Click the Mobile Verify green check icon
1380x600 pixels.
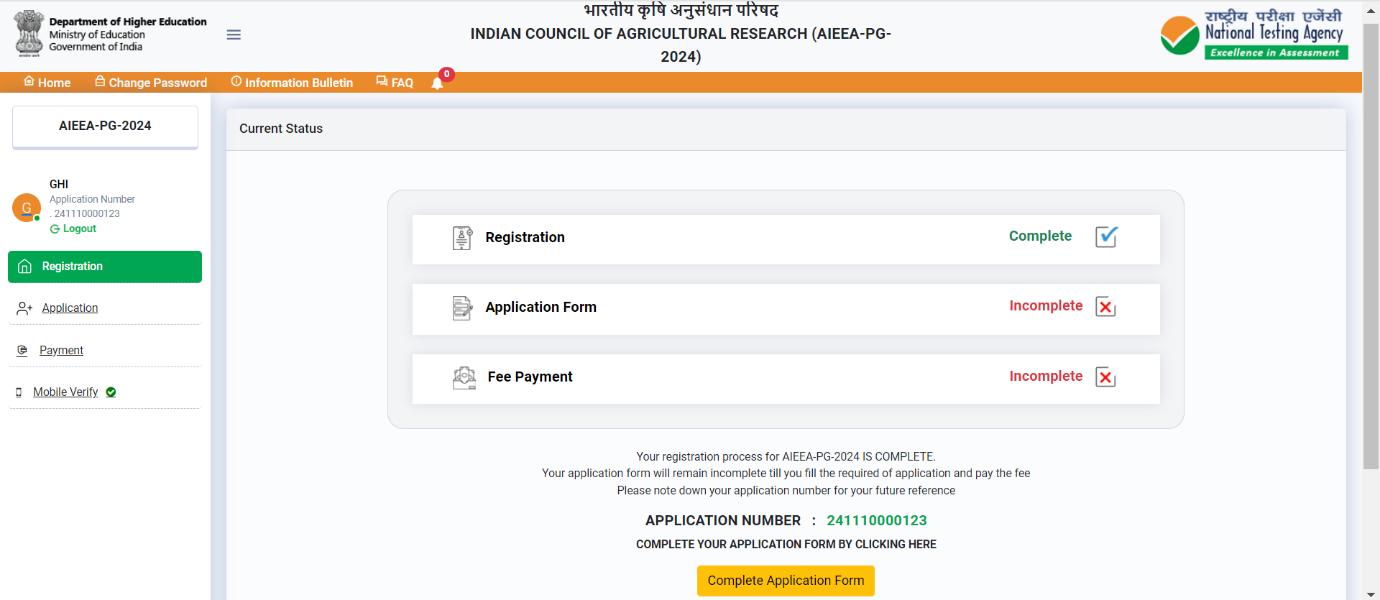[x=111, y=392]
